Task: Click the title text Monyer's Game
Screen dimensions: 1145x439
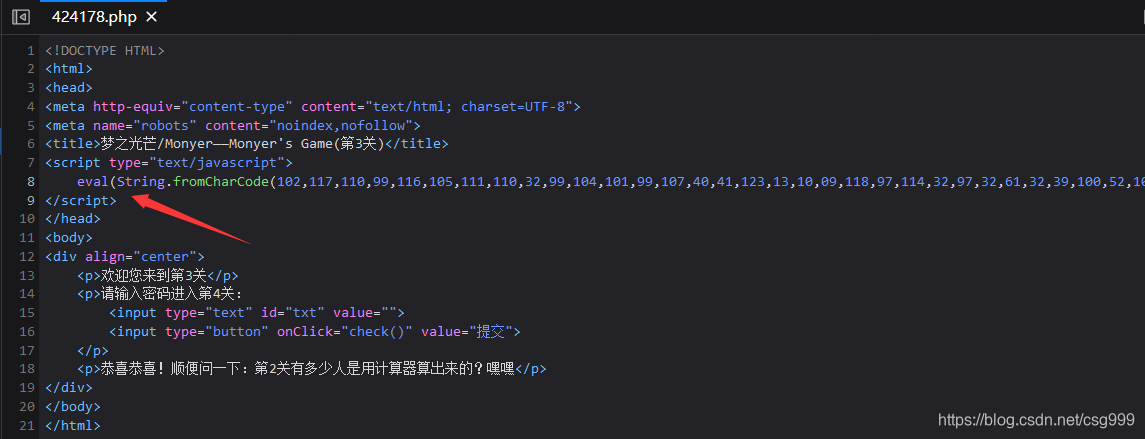Action: [x=280, y=144]
